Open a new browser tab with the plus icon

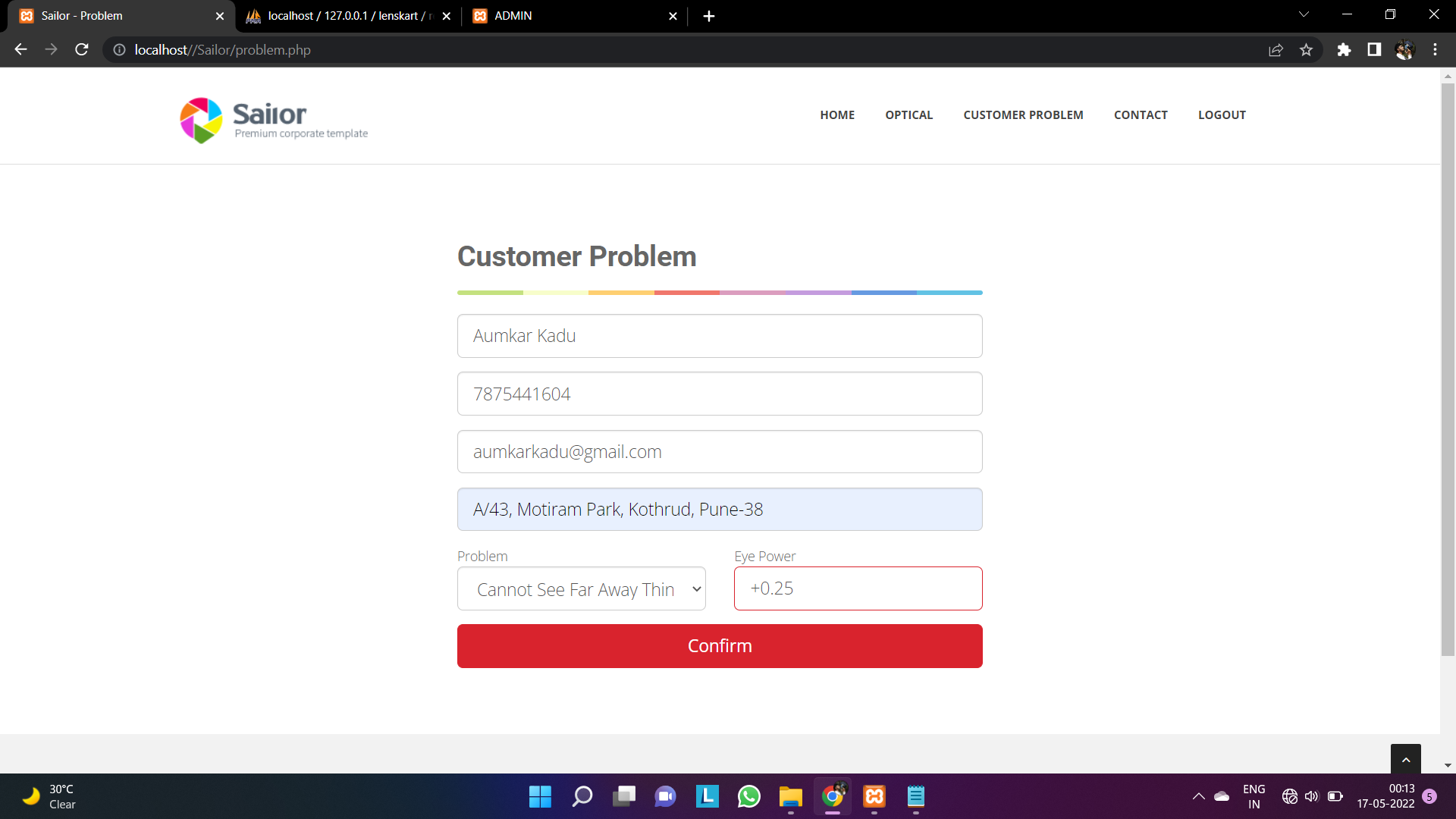coord(709,16)
